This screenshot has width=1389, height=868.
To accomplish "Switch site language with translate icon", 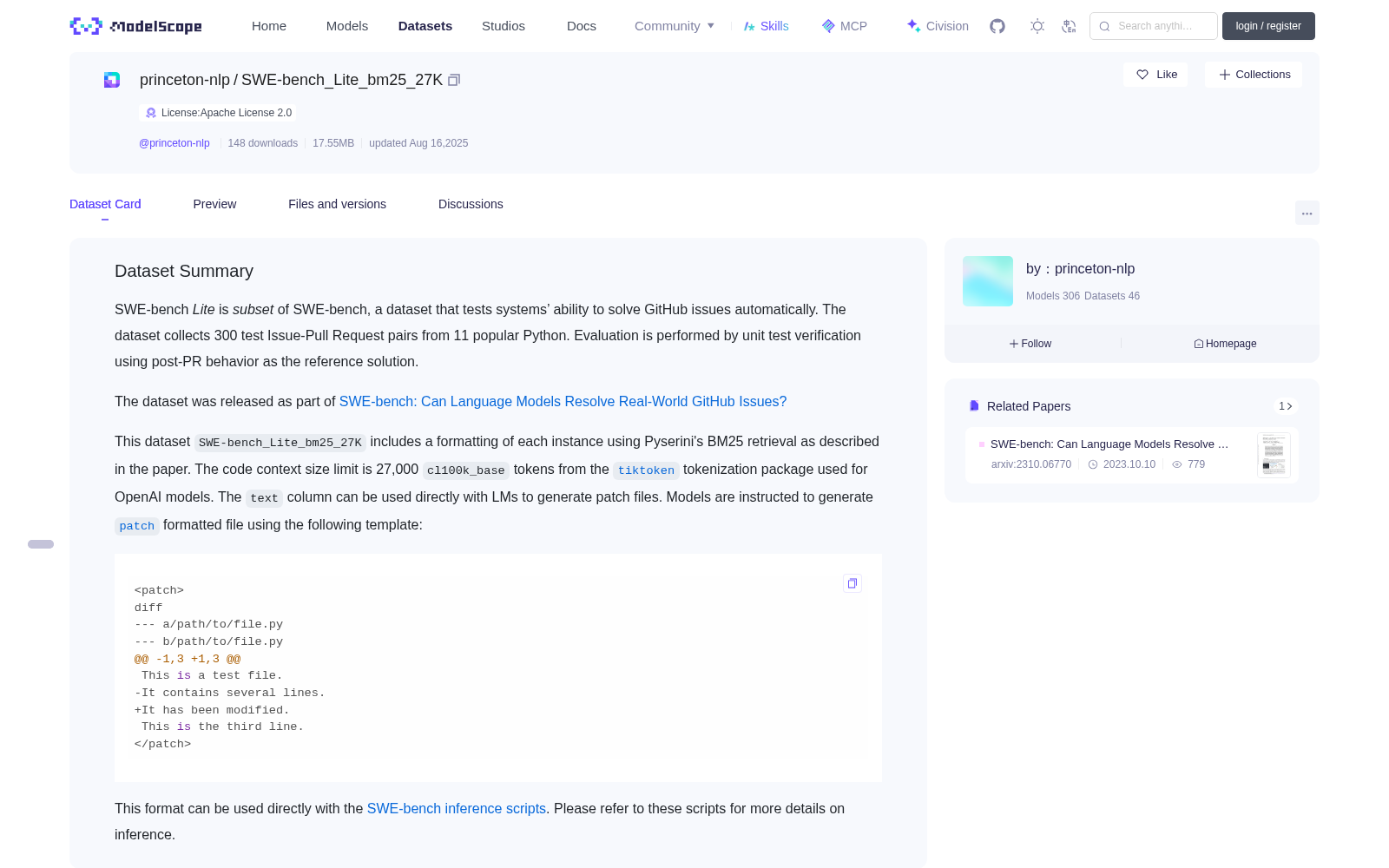I will tap(1069, 26).
